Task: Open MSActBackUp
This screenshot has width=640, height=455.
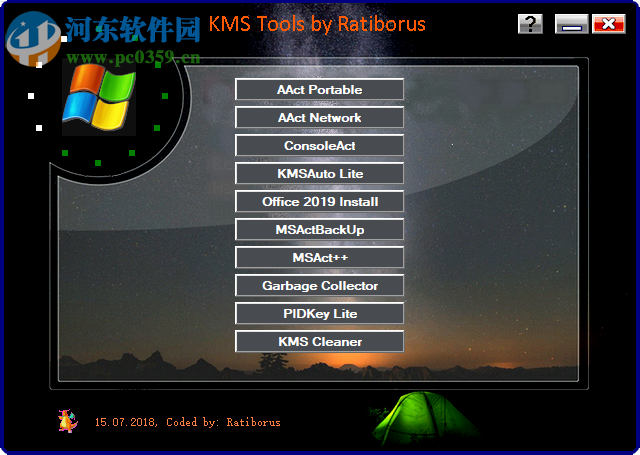Action: [319, 229]
